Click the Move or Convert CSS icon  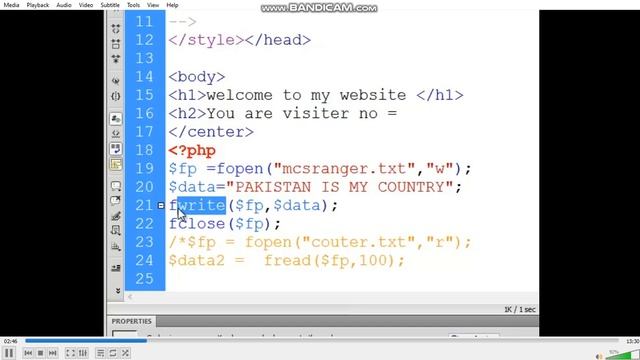pyautogui.click(x=116, y=246)
